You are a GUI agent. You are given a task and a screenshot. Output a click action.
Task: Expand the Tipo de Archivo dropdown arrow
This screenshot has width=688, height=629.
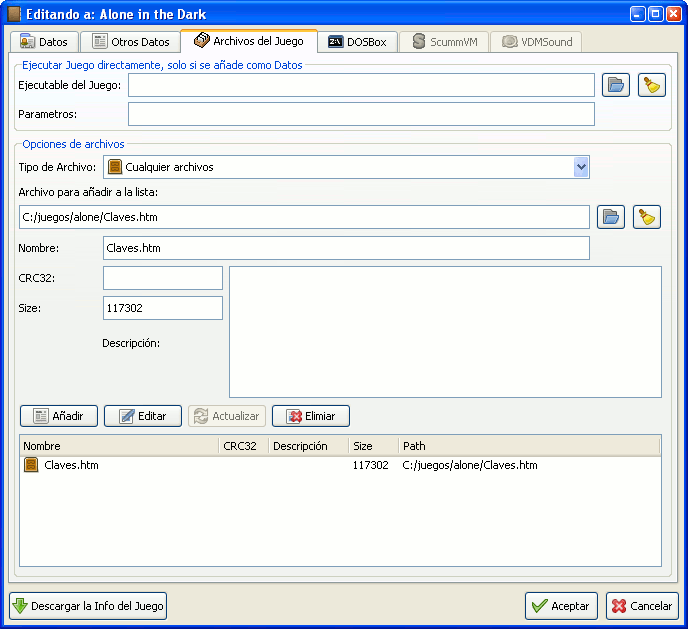(x=581, y=167)
